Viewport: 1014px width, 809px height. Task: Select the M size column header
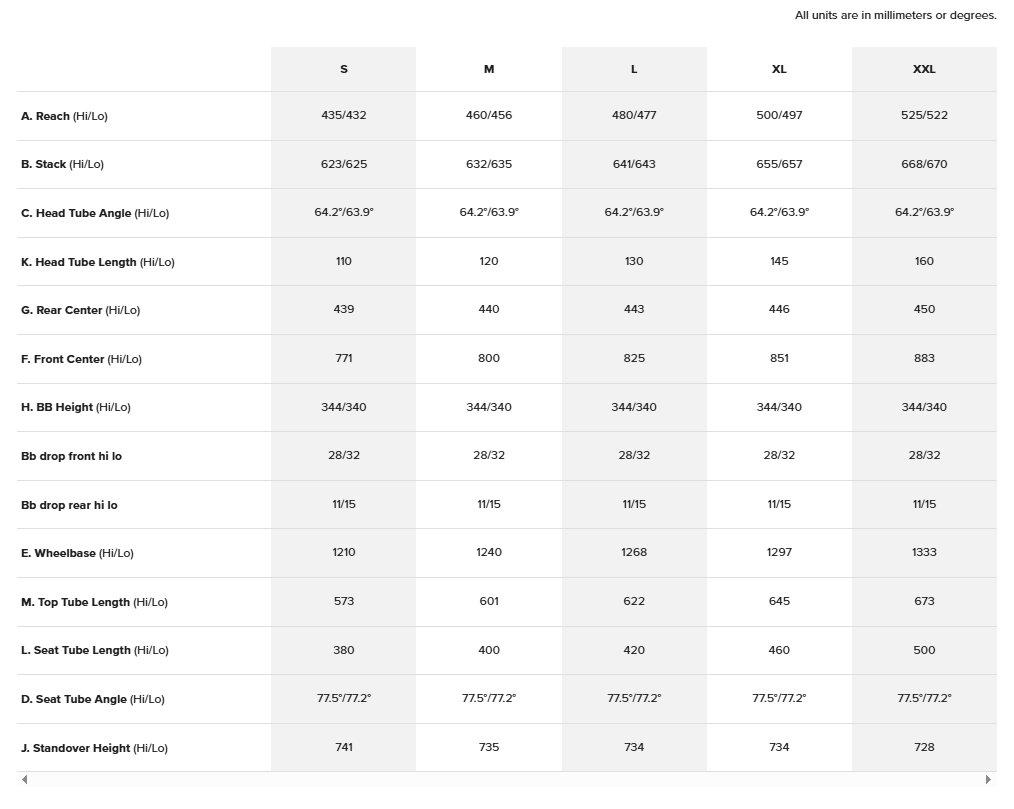point(489,69)
